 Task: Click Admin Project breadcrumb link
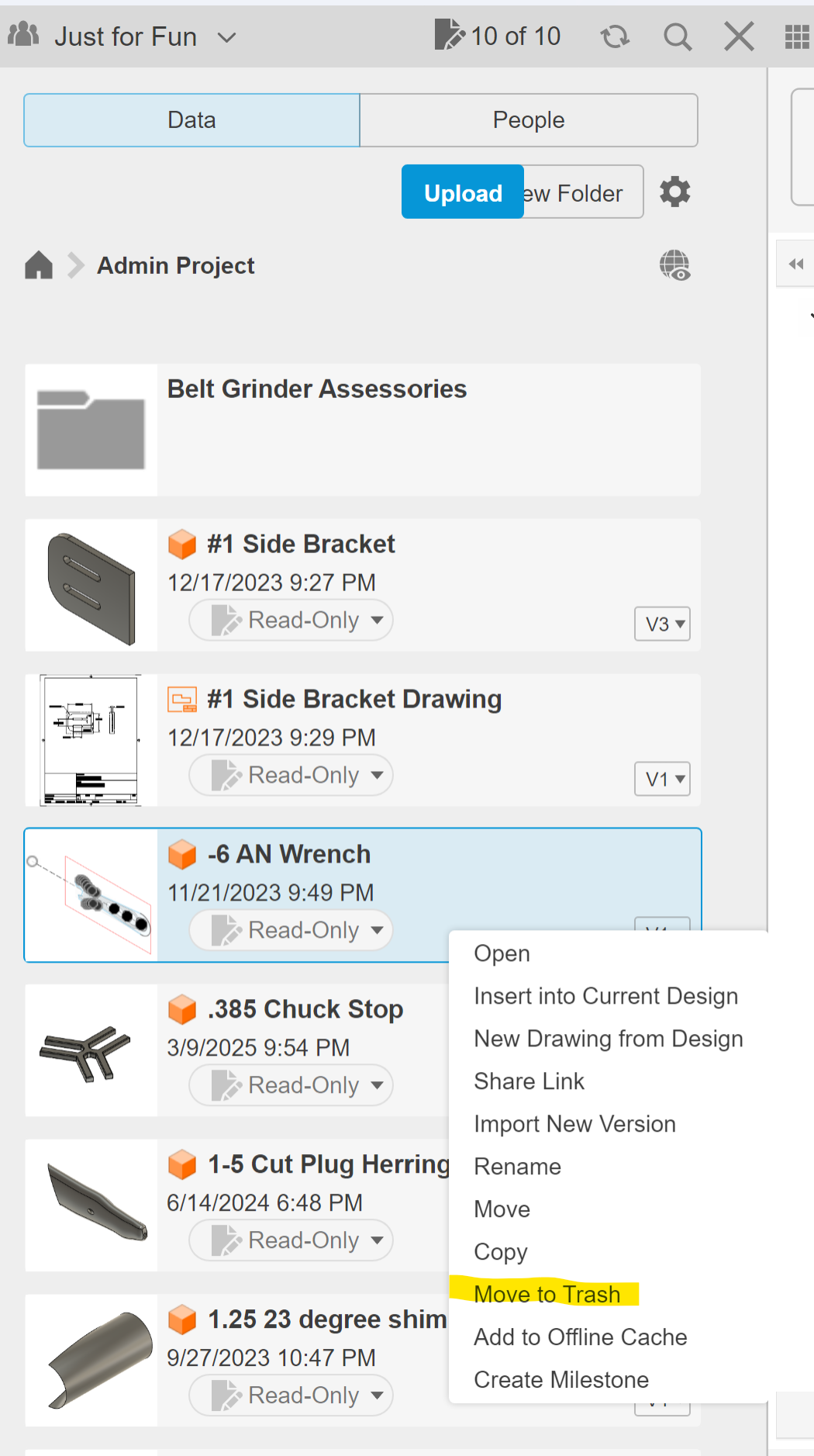176,265
